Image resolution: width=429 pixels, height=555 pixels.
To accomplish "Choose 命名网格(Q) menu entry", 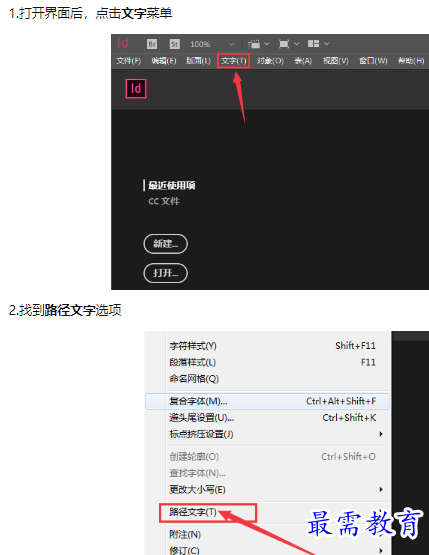I will click(267, 379).
